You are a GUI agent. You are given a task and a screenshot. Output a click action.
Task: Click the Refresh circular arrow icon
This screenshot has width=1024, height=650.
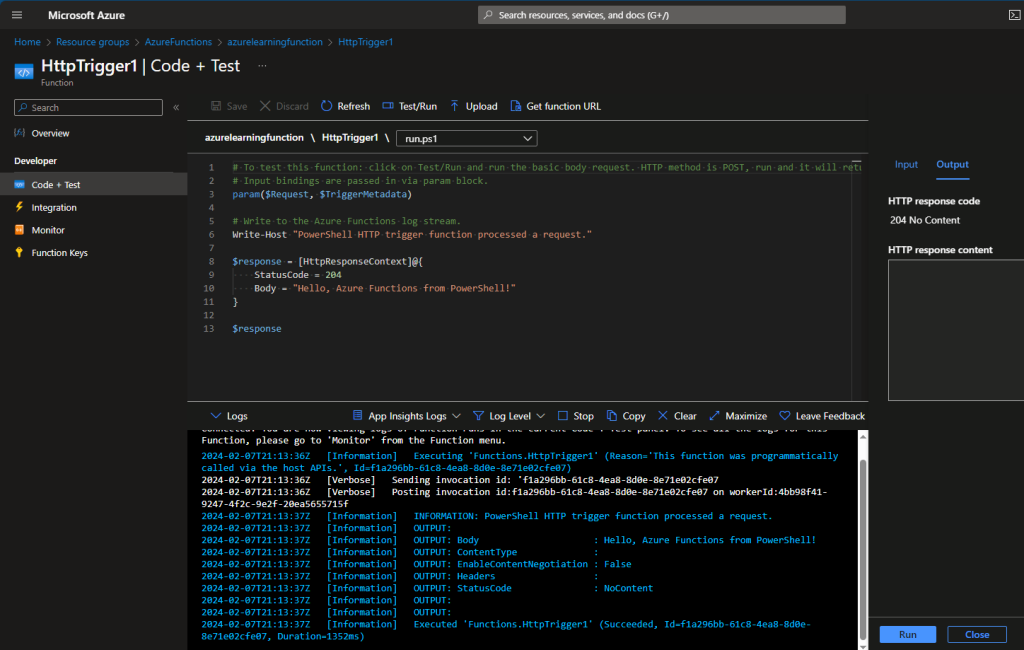[327, 106]
